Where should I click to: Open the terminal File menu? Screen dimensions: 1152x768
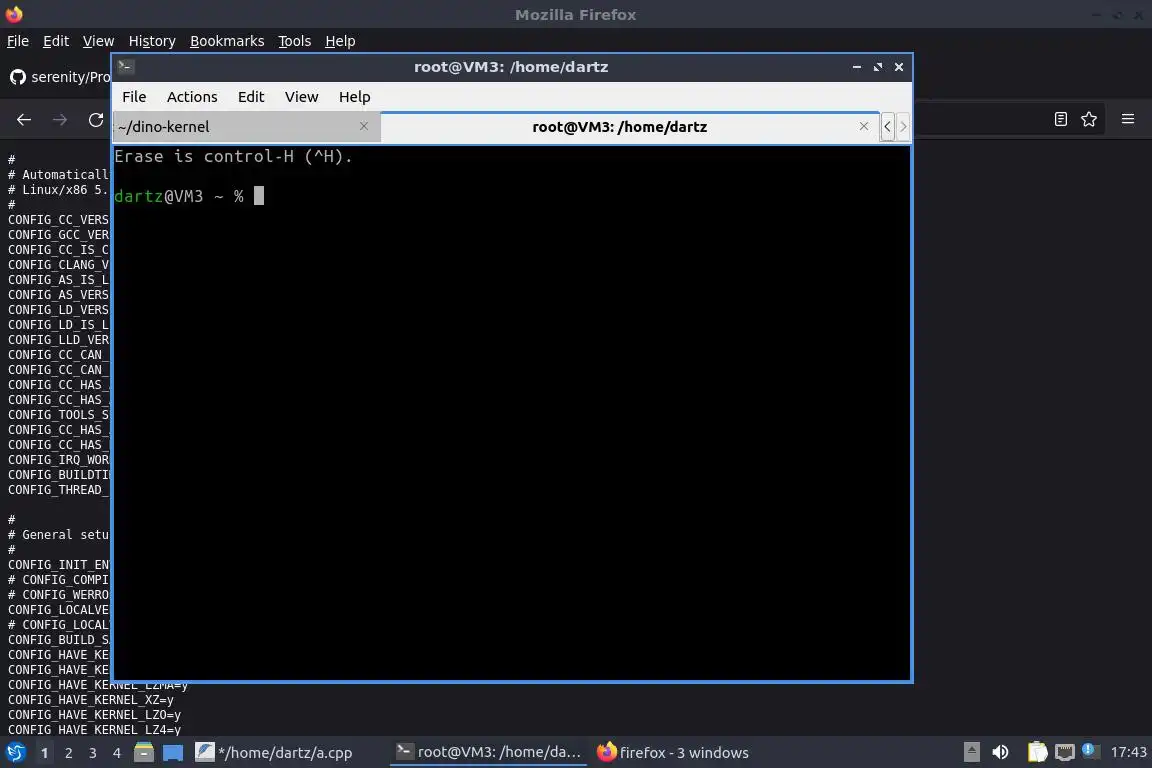click(x=134, y=97)
